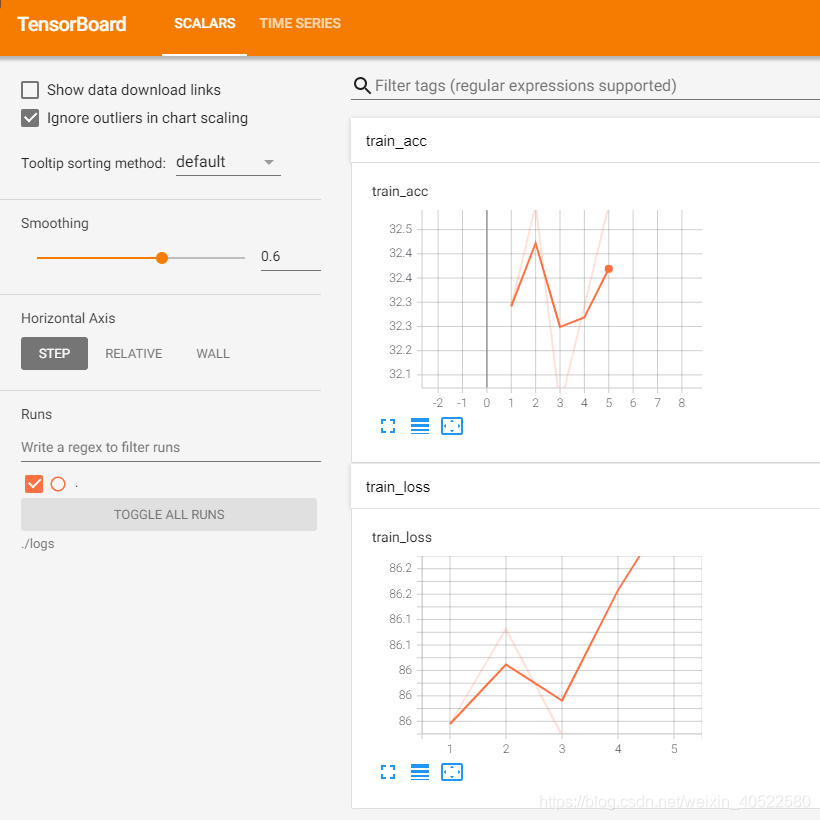Switch to the TIME SERIES tab
Image resolution: width=820 pixels, height=820 pixels.
point(299,23)
